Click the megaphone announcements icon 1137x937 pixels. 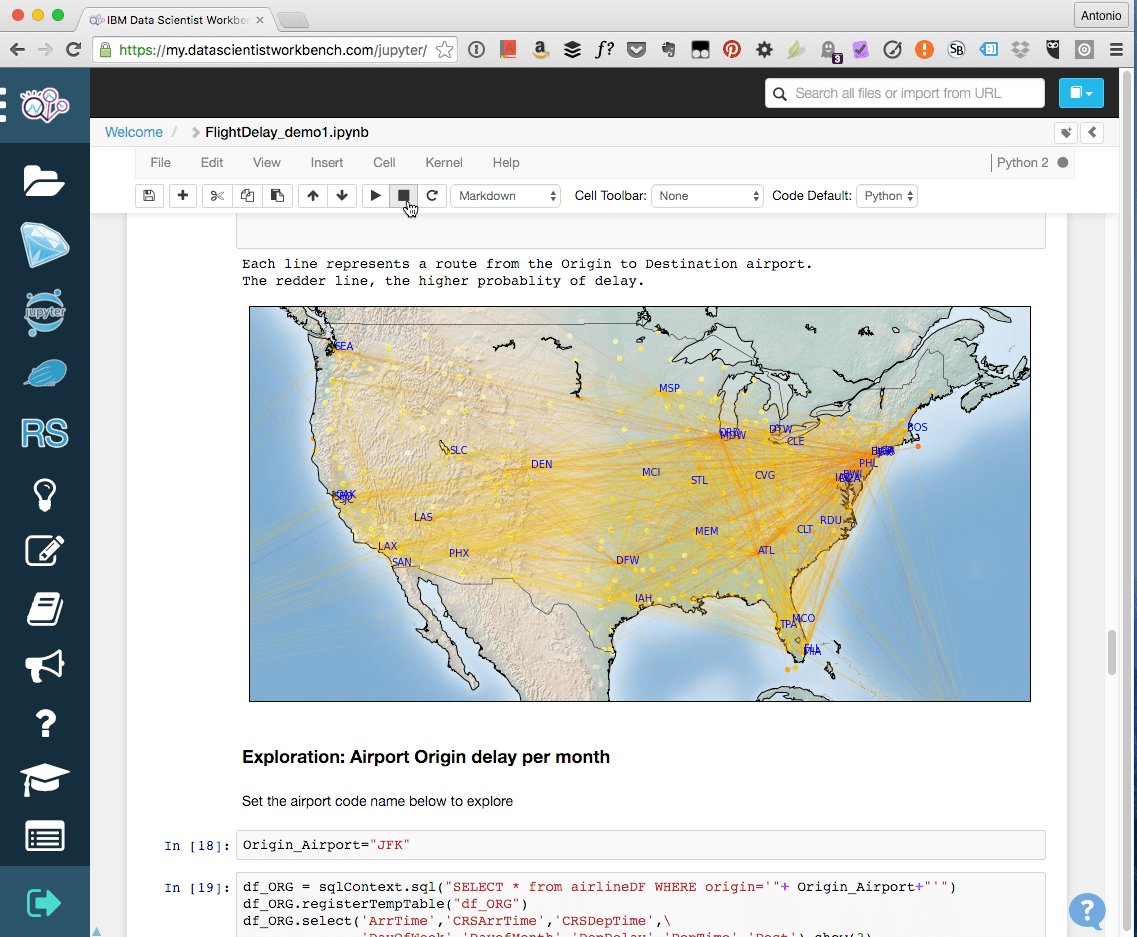[45, 667]
